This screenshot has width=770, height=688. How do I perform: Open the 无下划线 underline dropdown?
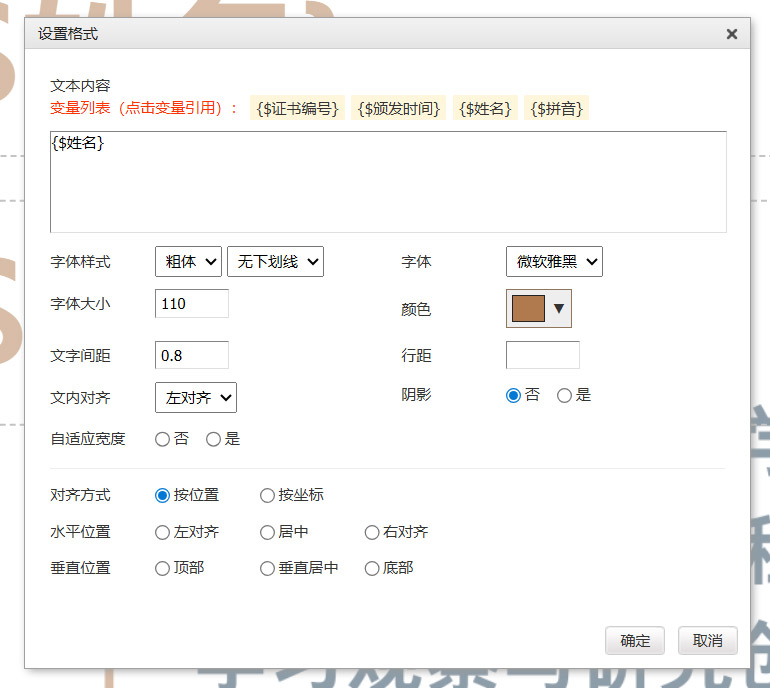(275, 262)
